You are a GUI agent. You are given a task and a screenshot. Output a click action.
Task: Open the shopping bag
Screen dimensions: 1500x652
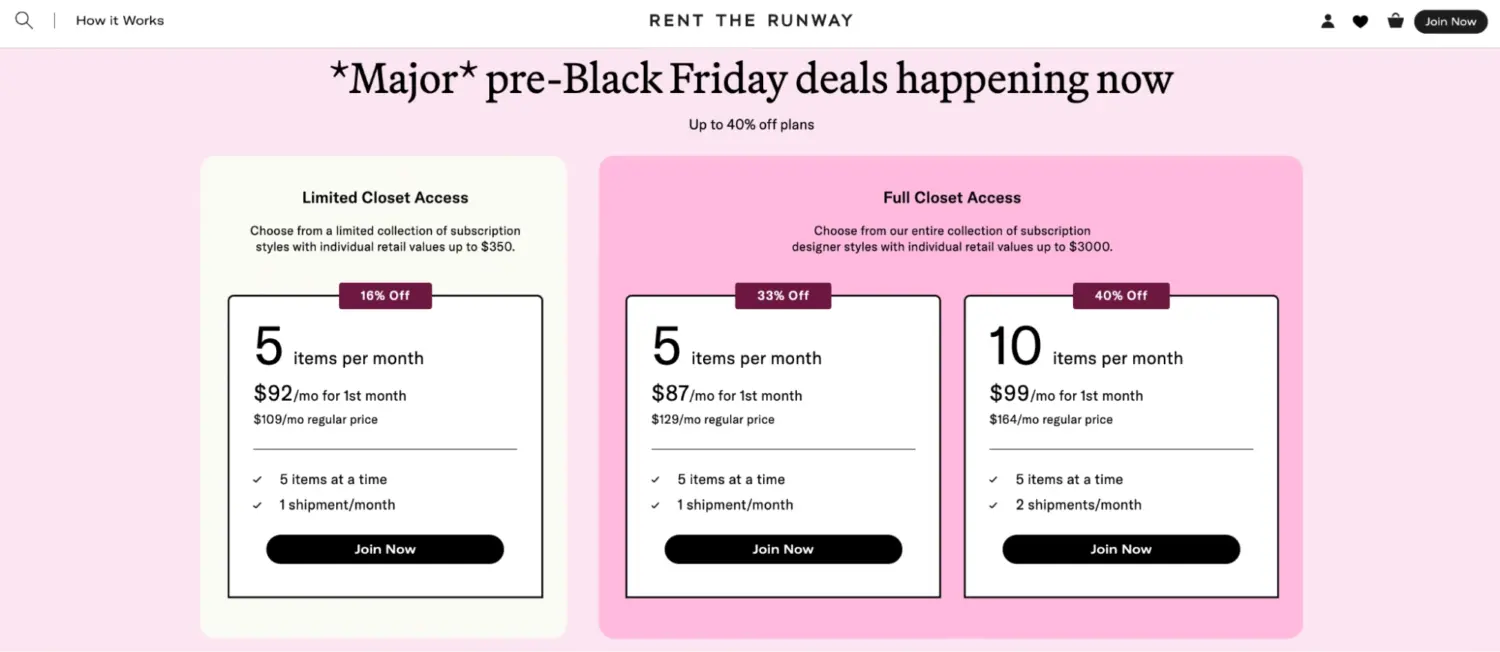coord(1395,20)
